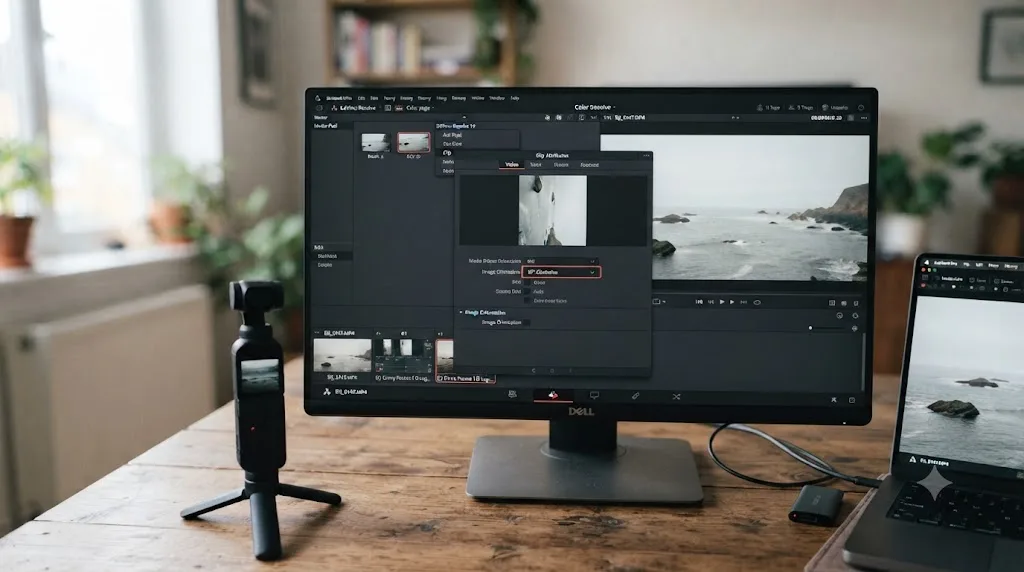Image resolution: width=1024 pixels, height=572 pixels.
Task: Click the first of three icons right of the transport controls
Action: point(832,303)
